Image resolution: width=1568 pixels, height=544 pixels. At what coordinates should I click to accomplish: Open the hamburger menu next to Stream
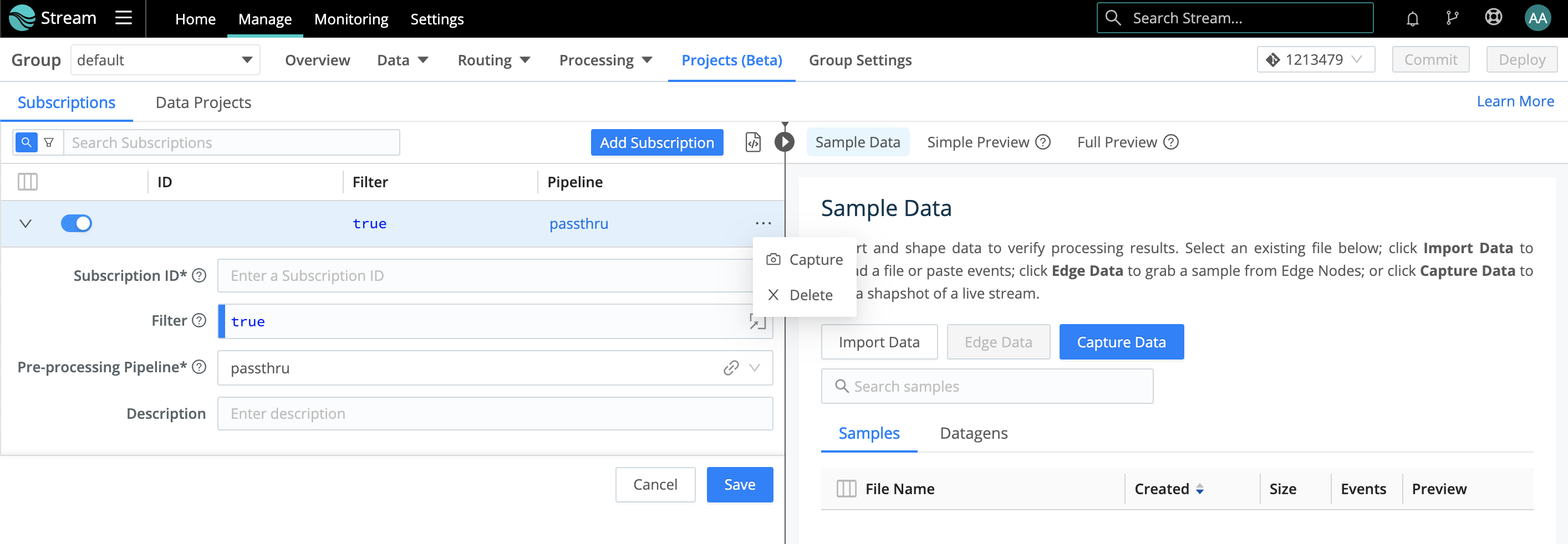[x=124, y=18]
